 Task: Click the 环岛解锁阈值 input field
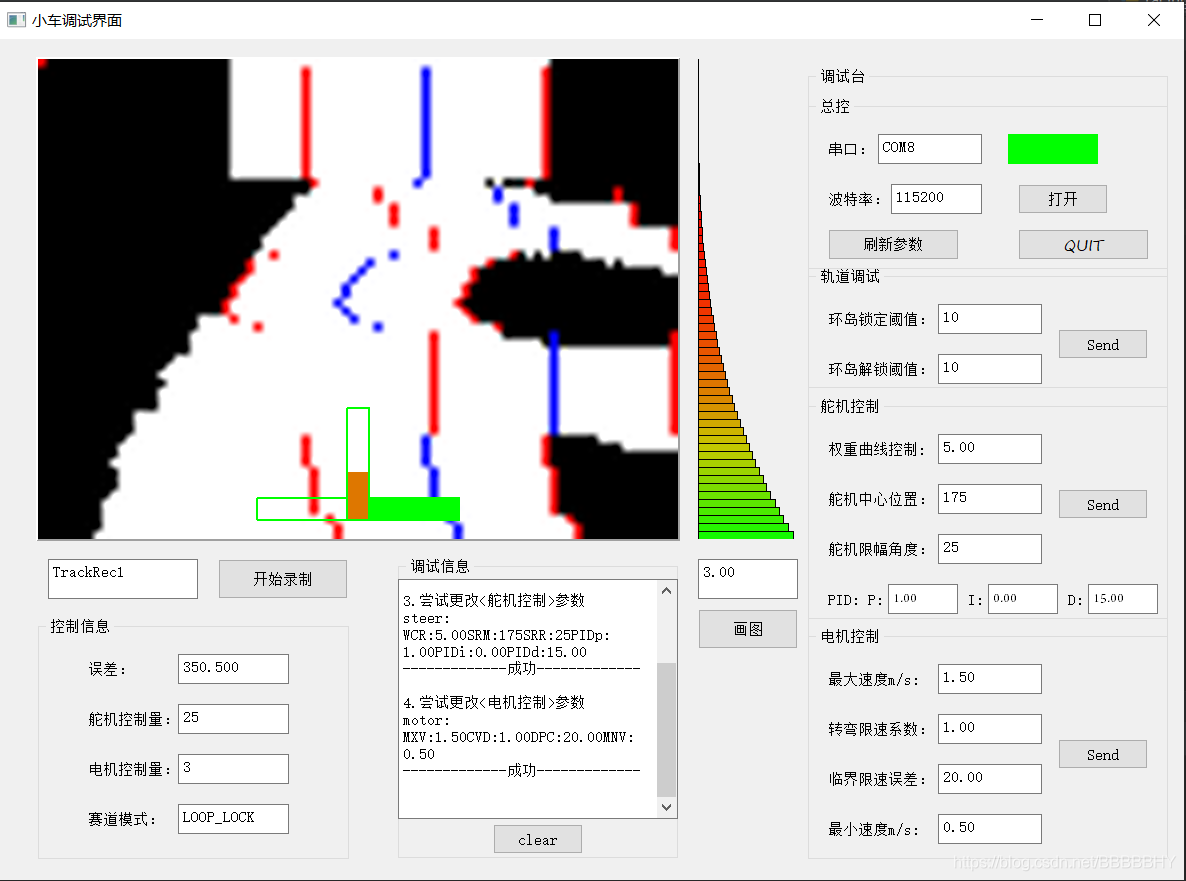(989, 368)
